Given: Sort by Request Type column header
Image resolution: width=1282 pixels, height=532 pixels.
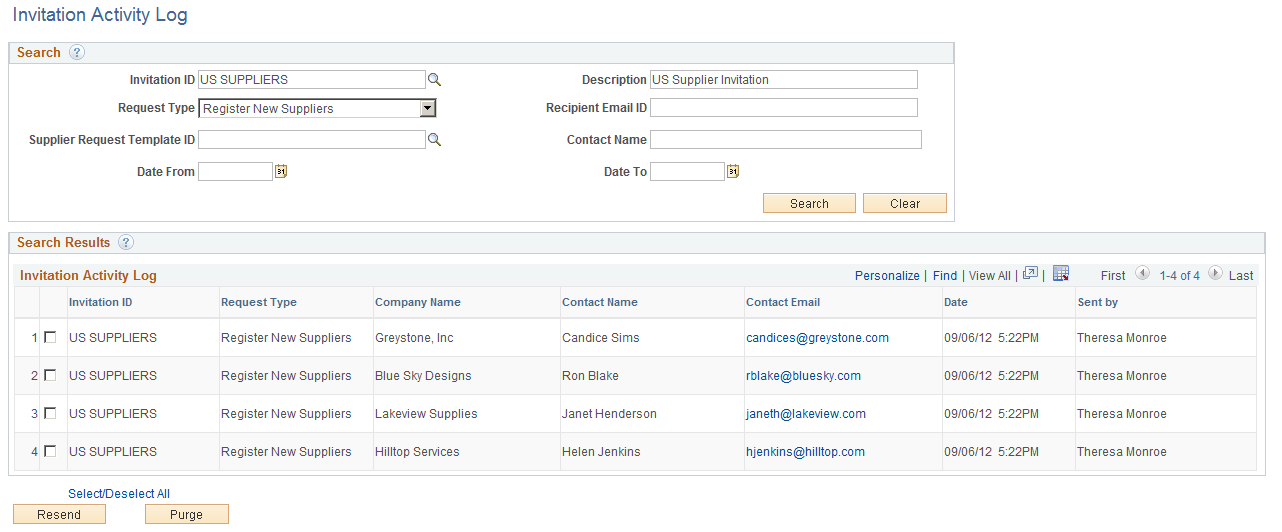Looking at the screenshot, I should [259, 302].
